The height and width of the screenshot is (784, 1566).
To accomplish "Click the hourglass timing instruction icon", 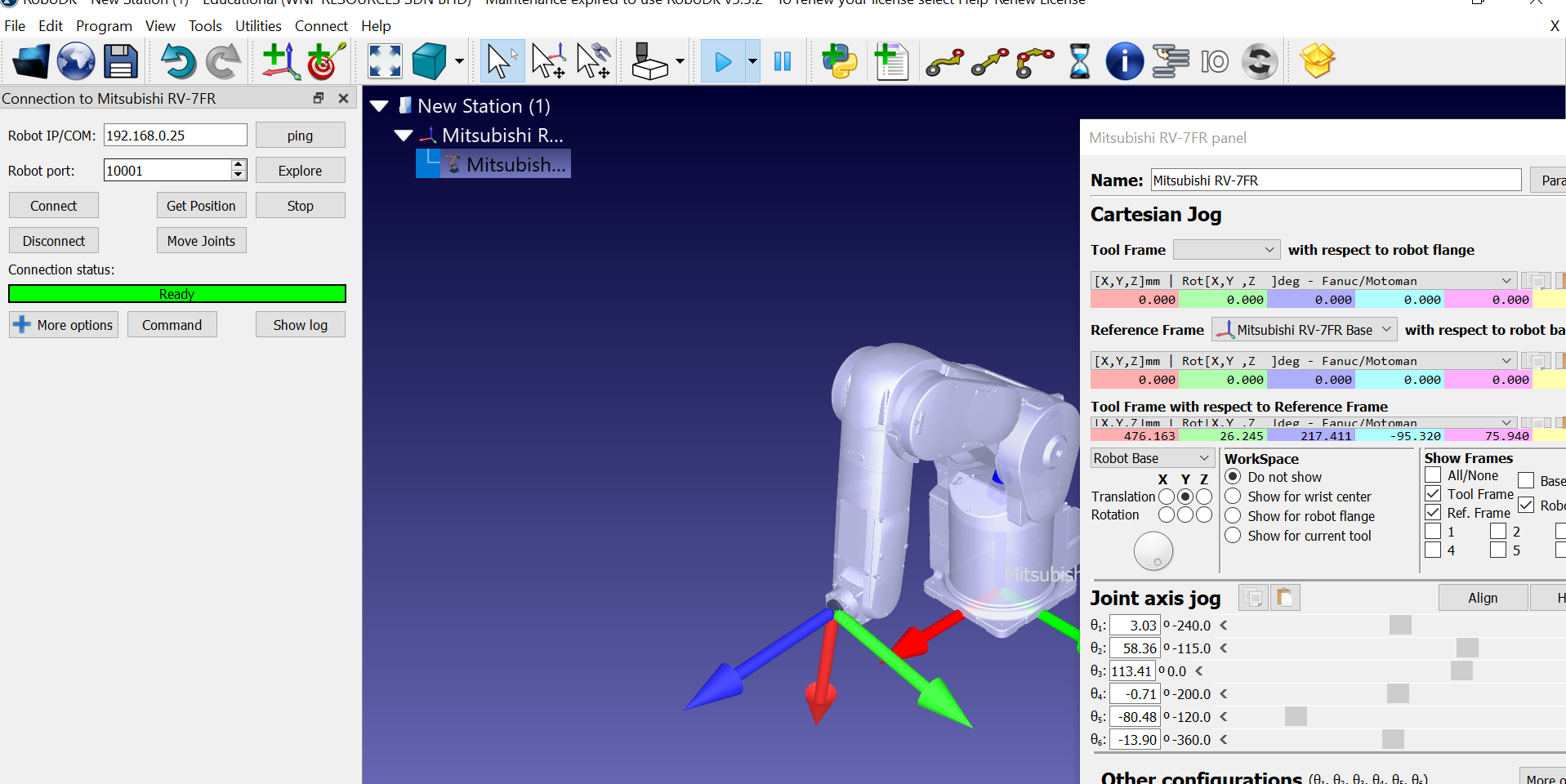I will coord(1079,62).
